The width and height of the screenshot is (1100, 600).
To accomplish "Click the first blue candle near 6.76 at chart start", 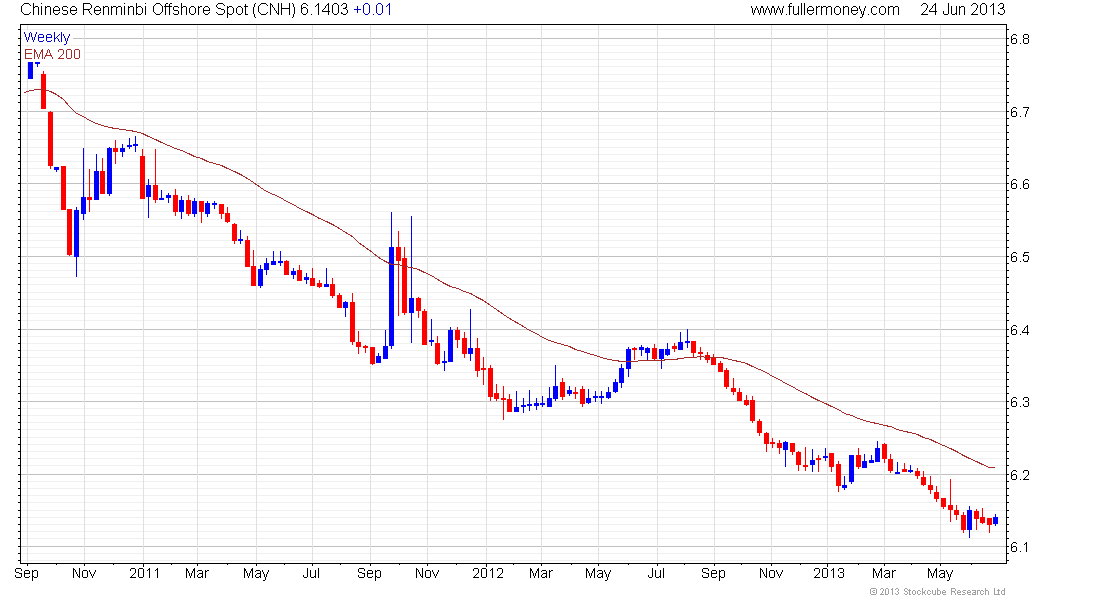I will 31,70.
